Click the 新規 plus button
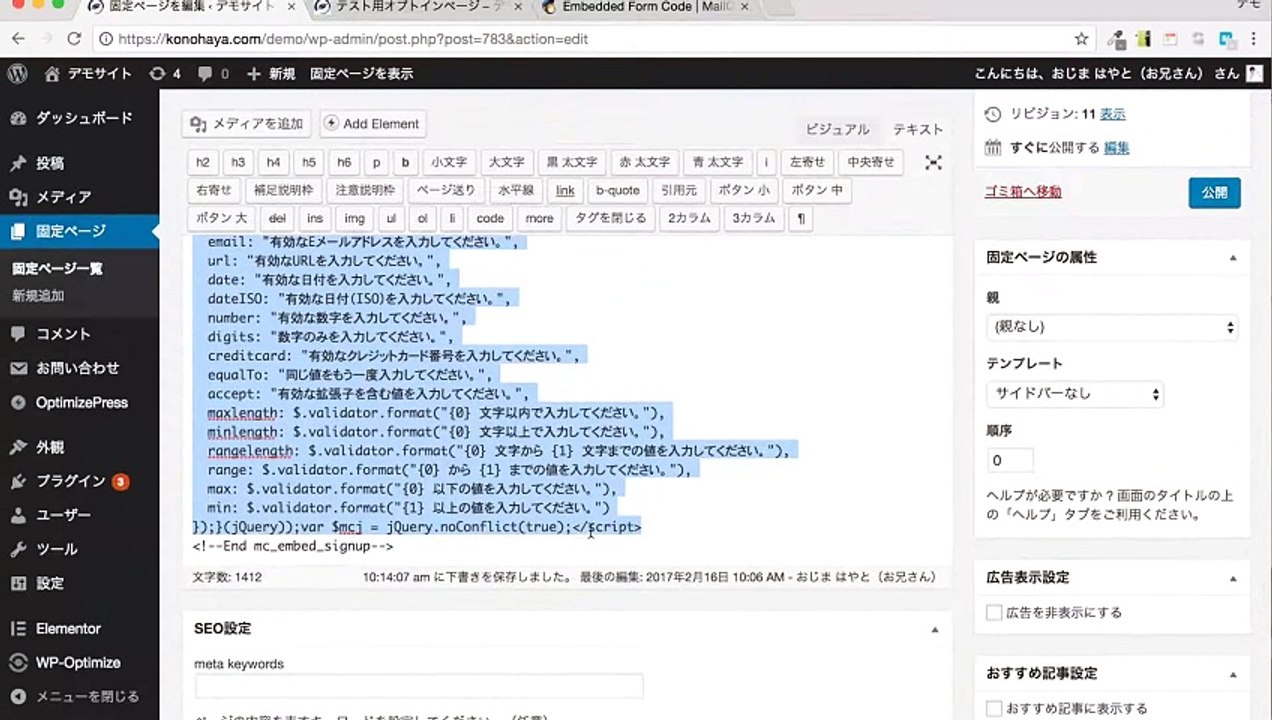The width and height of the screenshot is (1272, 720). pos(271,73)
